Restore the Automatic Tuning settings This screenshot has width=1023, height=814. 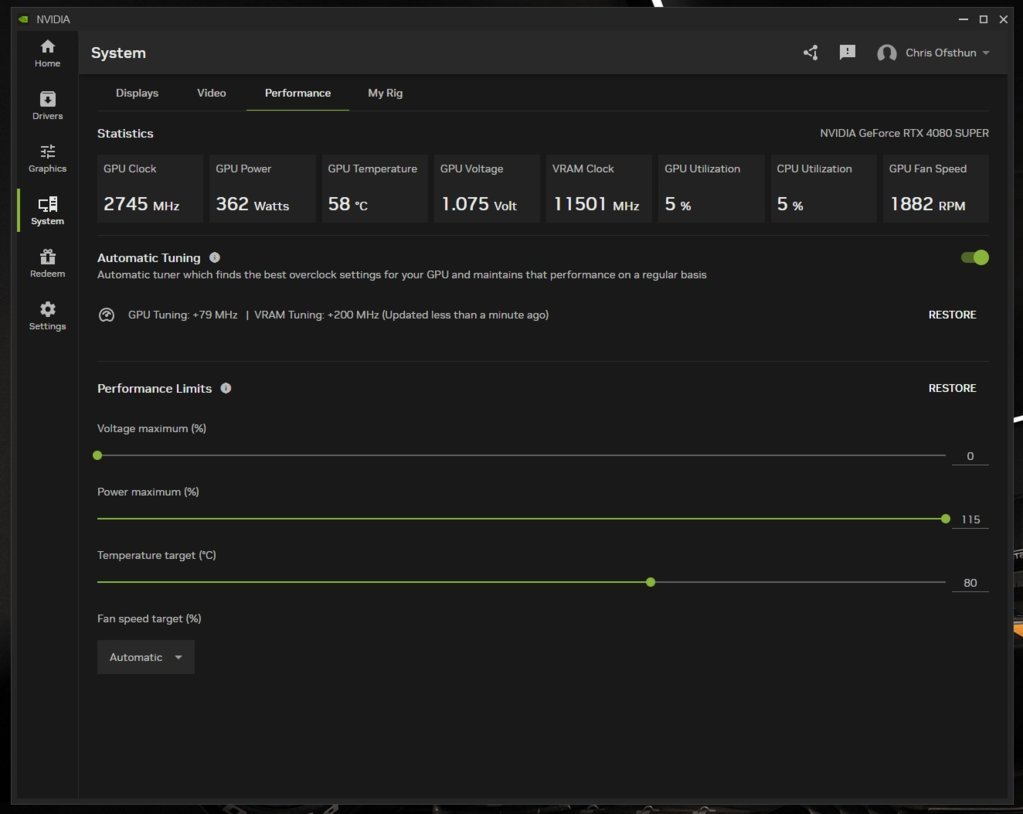(x=952, y=315)
